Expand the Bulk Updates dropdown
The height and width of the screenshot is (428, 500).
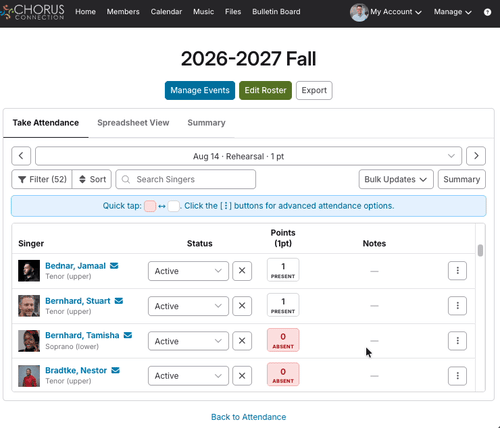[x=396, y=179]
